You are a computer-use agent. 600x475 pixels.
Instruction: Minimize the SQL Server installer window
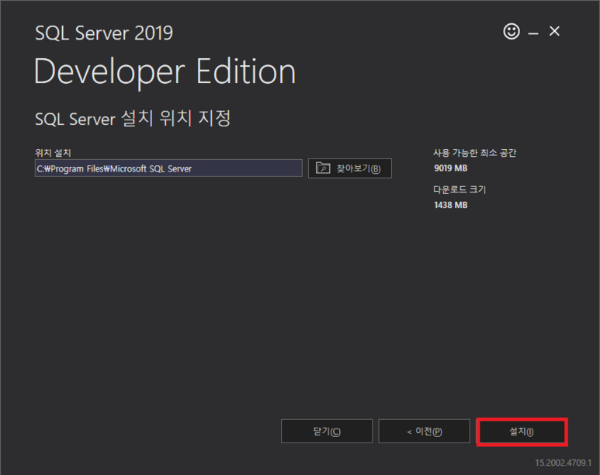pos(533,34)
